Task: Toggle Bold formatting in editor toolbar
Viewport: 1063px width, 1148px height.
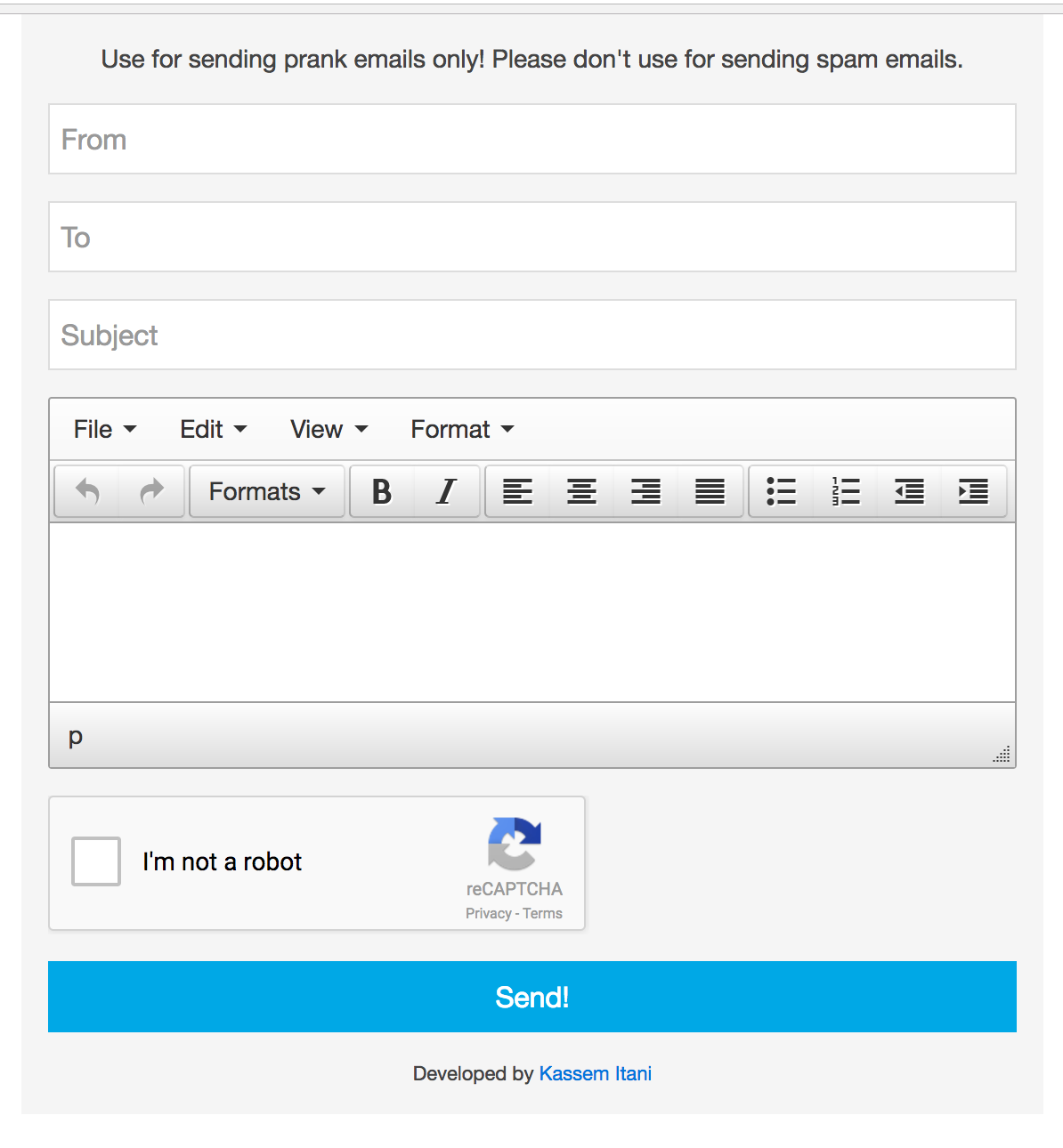Action: (x=382, y=491)
